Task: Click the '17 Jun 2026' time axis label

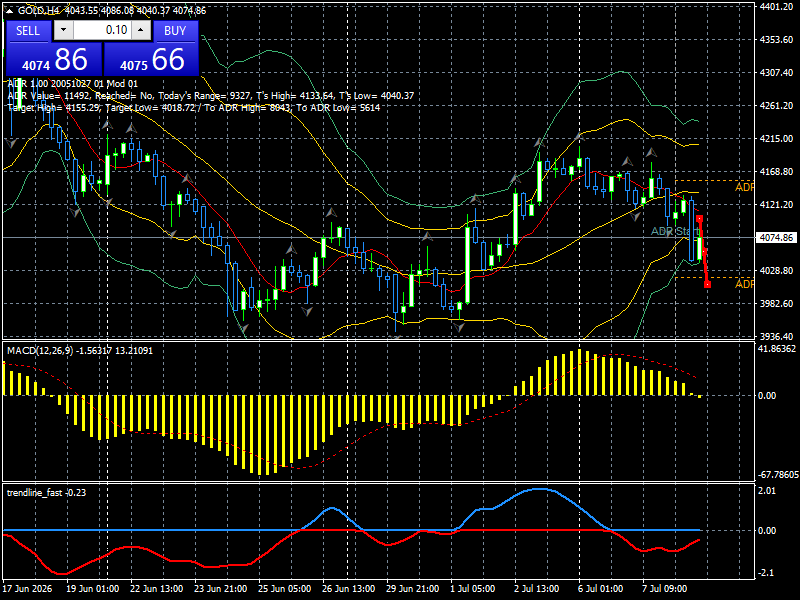Action: tap(28, 589)
